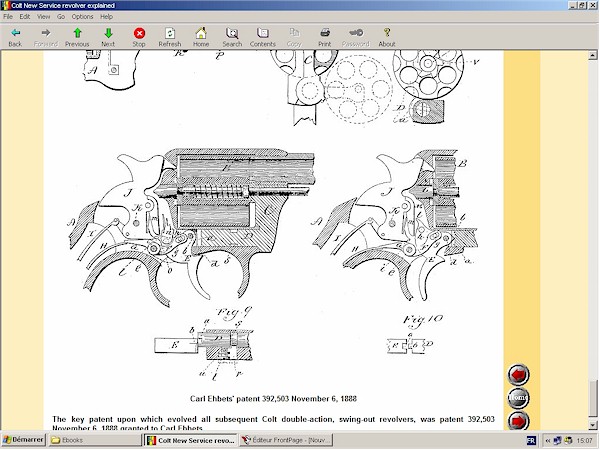Expand hidden tray icons chevron
600x450 pixels.
pos(548,441)
